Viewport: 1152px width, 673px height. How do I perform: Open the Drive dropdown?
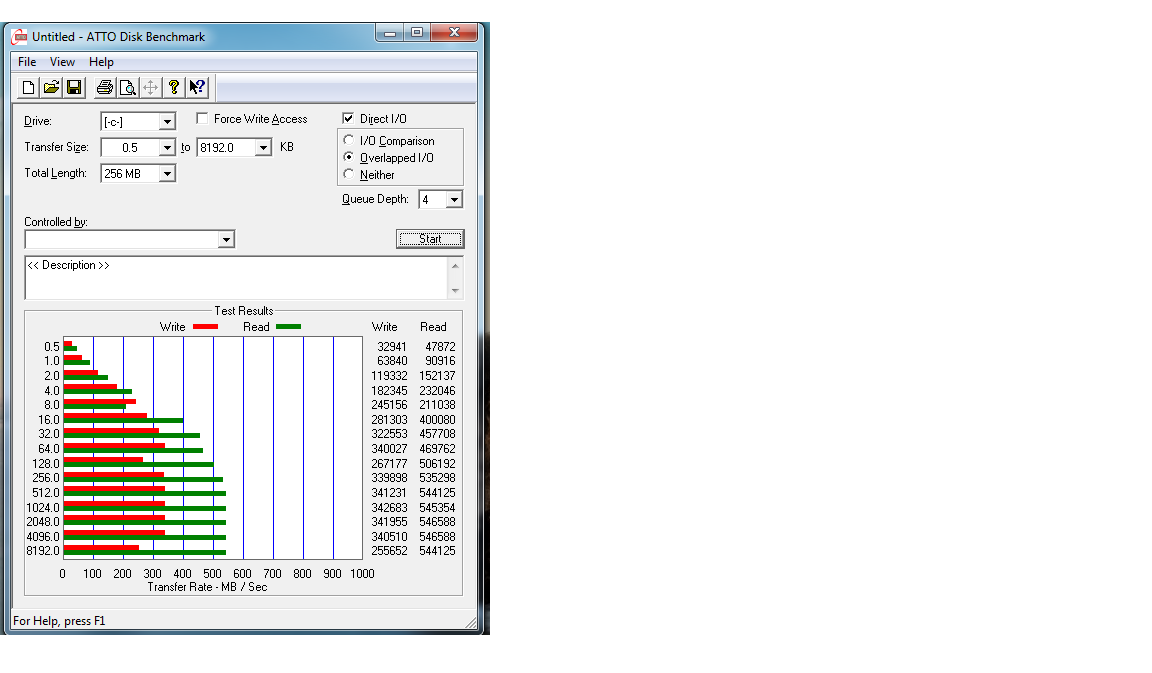click(168, 121)
